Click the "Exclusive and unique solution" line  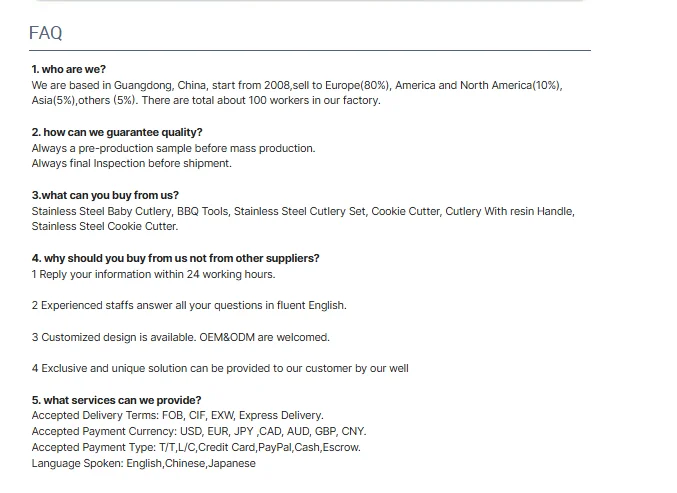(220, 368)
